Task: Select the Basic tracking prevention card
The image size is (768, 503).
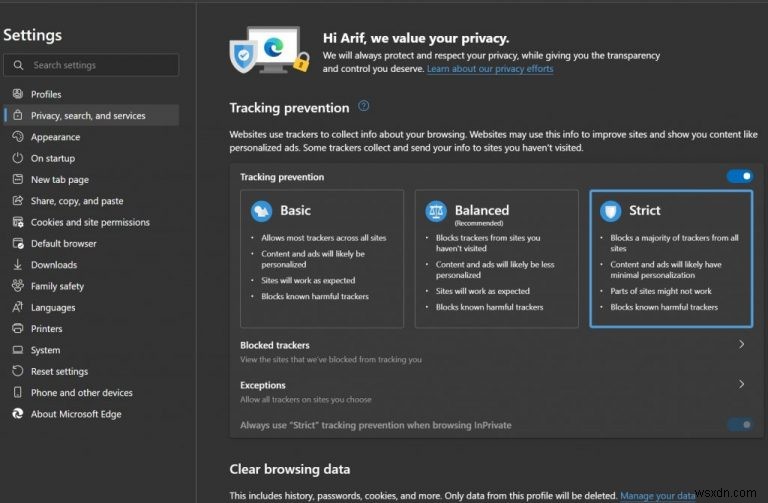Action: coord(322,259)
